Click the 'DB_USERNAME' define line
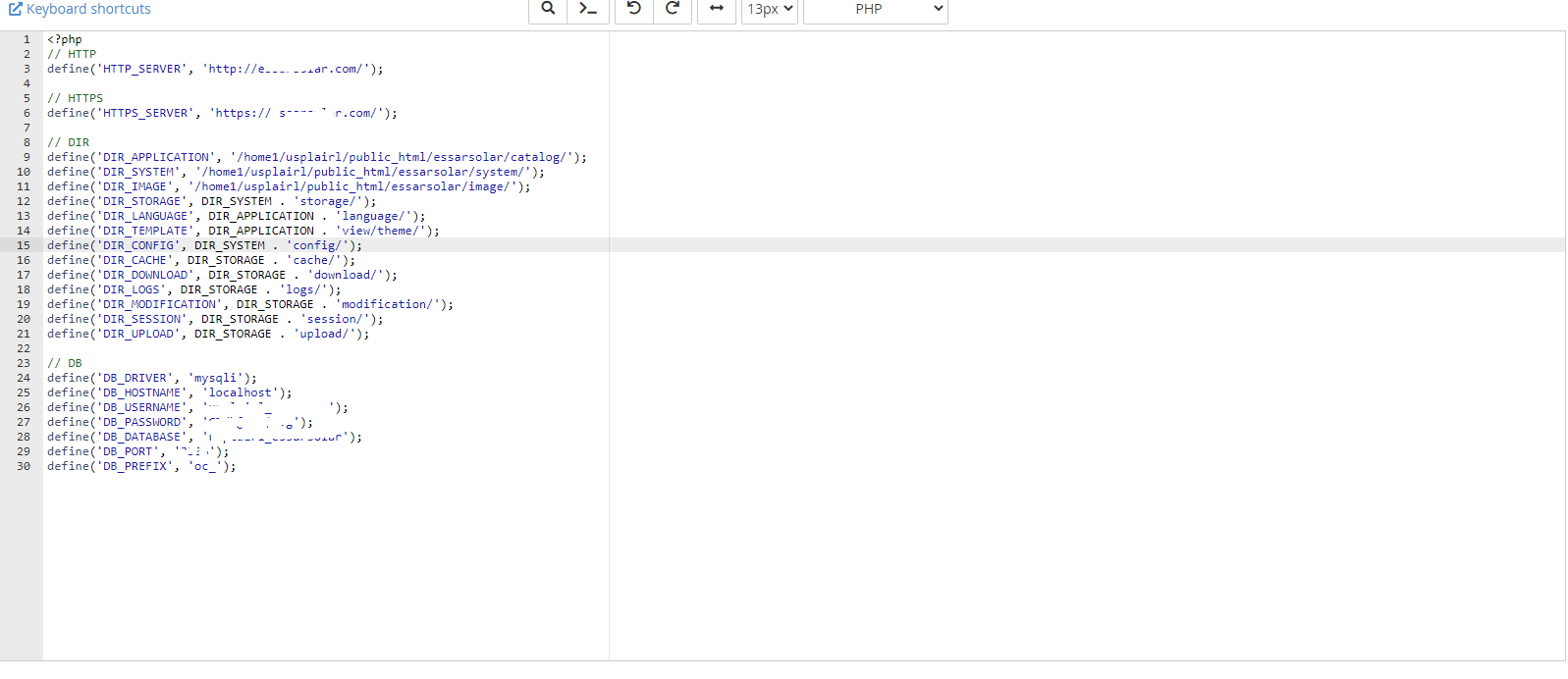Image resolution: width=1568 pixels, height=679 pixels. pos(197,407)
